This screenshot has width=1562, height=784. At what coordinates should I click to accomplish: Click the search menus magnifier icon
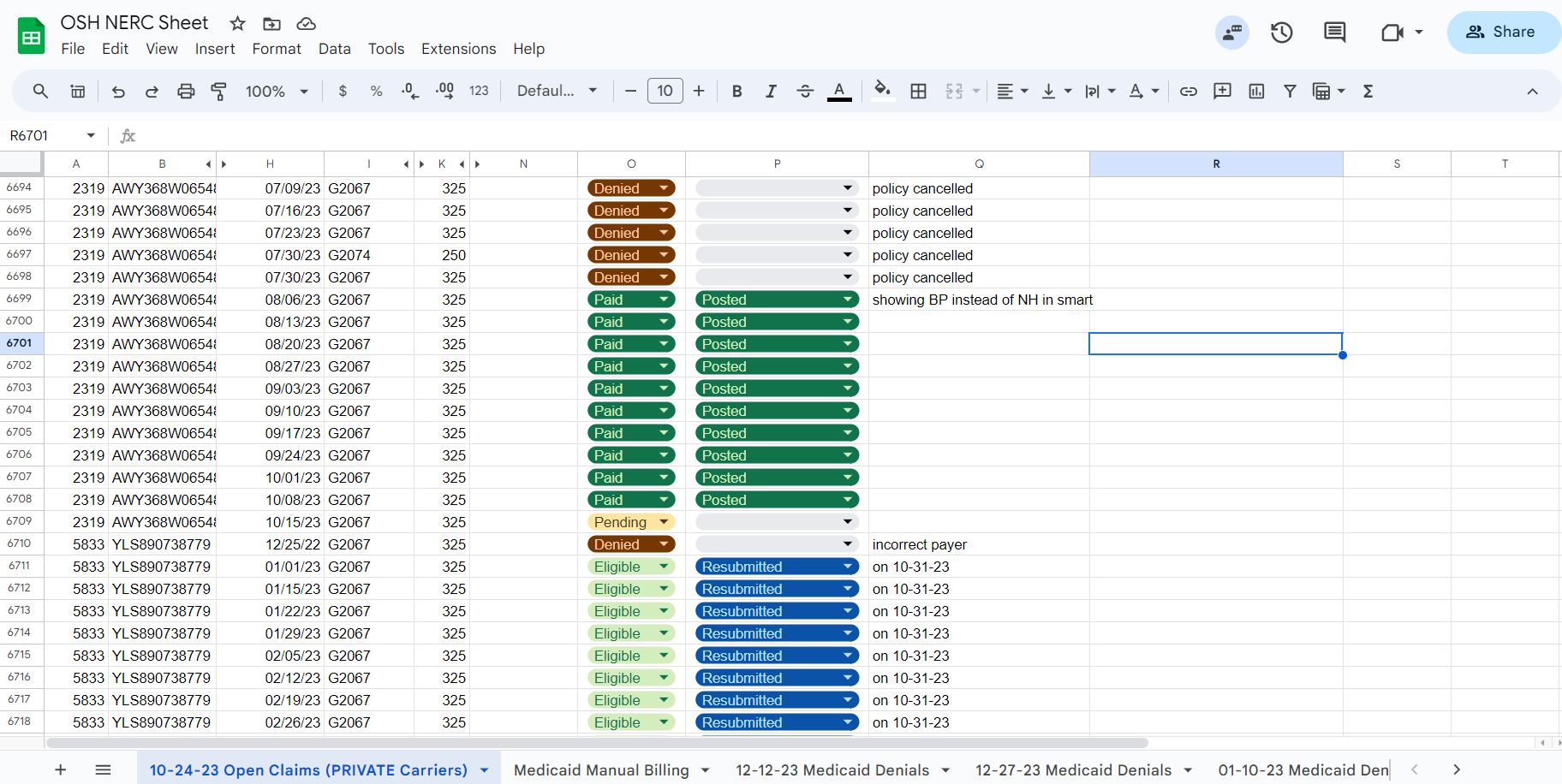click(40, 91)
